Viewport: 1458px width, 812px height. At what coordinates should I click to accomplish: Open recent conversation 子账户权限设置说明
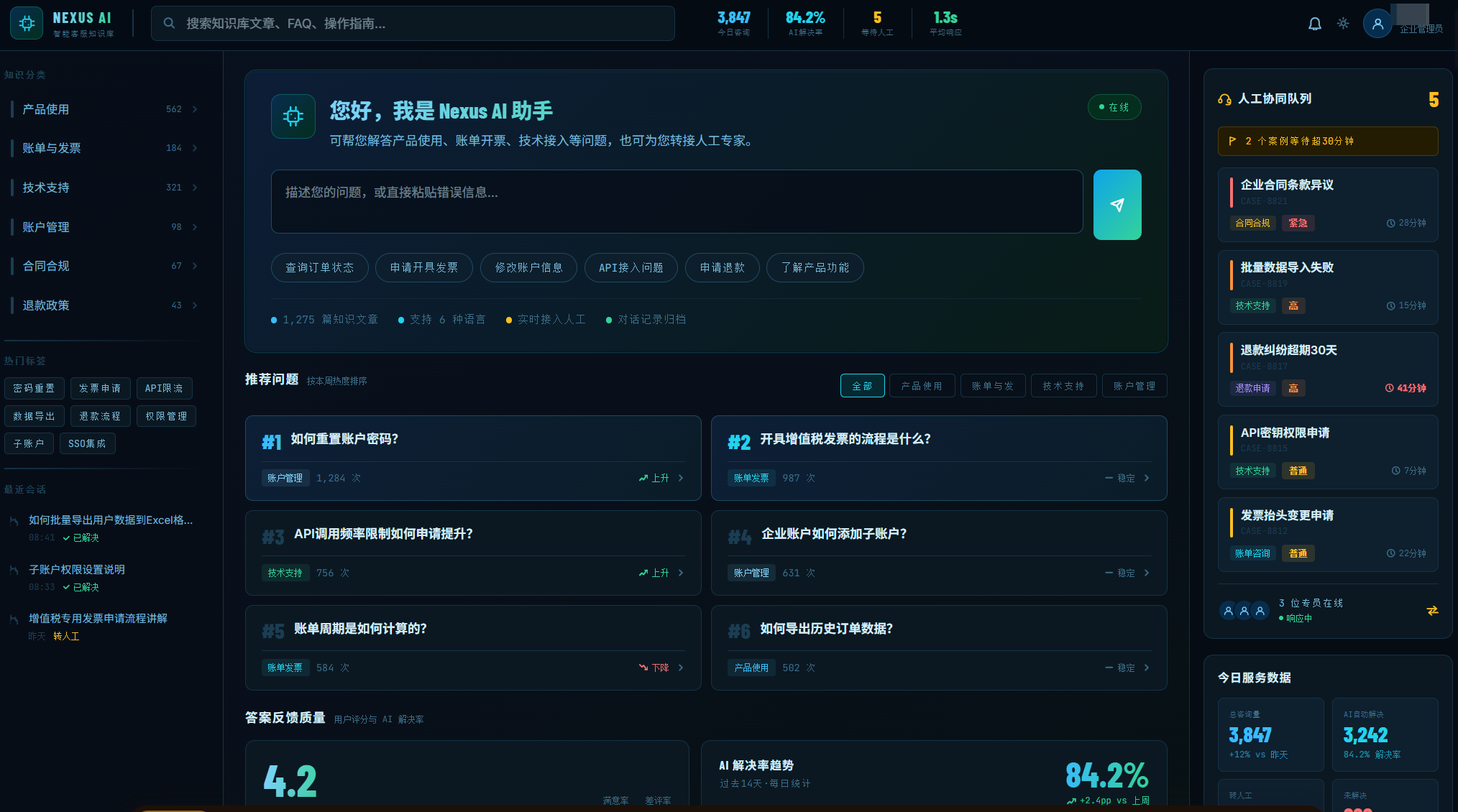tap(101, 578)
